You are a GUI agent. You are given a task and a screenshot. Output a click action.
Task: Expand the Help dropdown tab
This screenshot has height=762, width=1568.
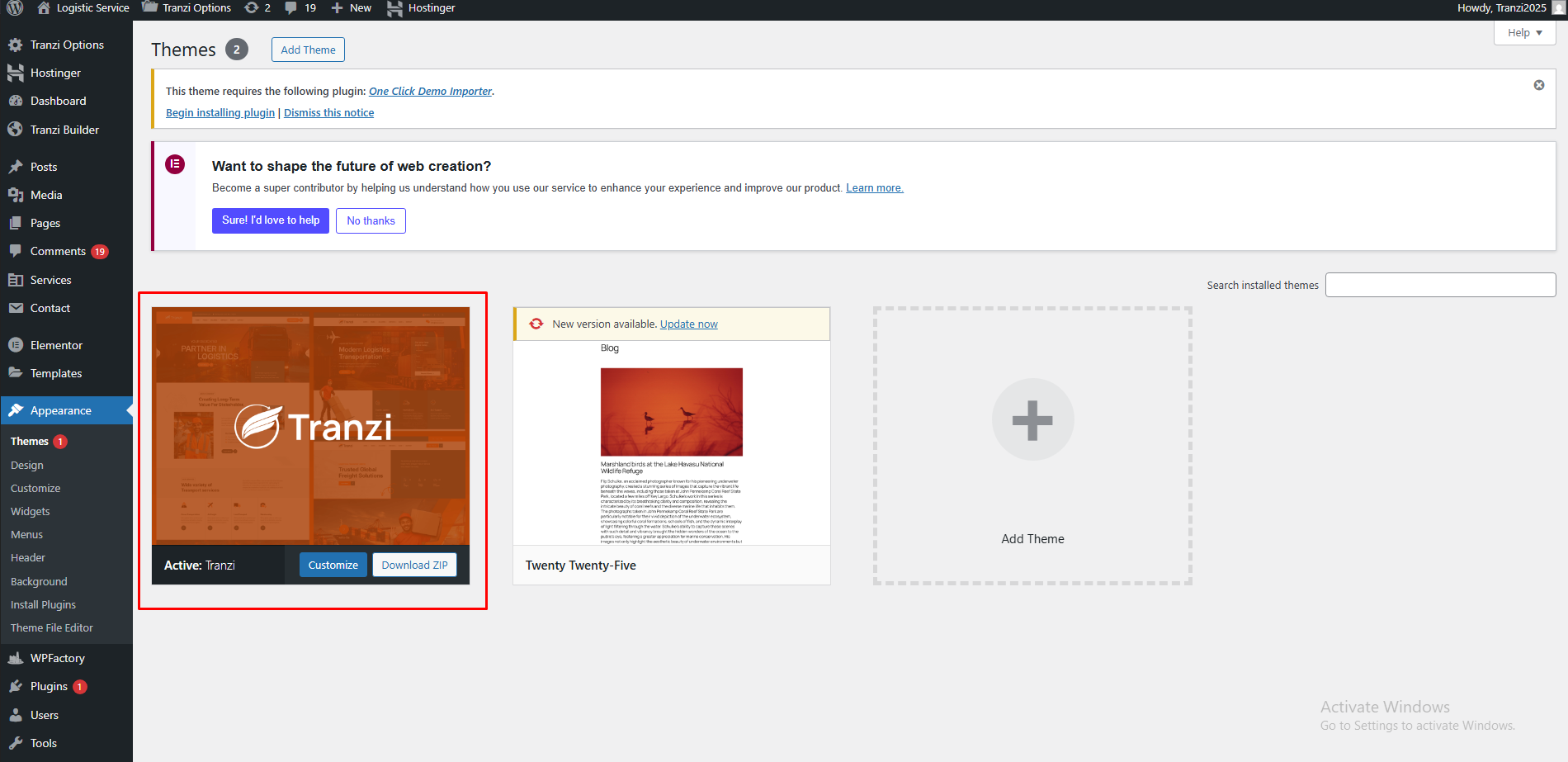(x=1523, y=33)
